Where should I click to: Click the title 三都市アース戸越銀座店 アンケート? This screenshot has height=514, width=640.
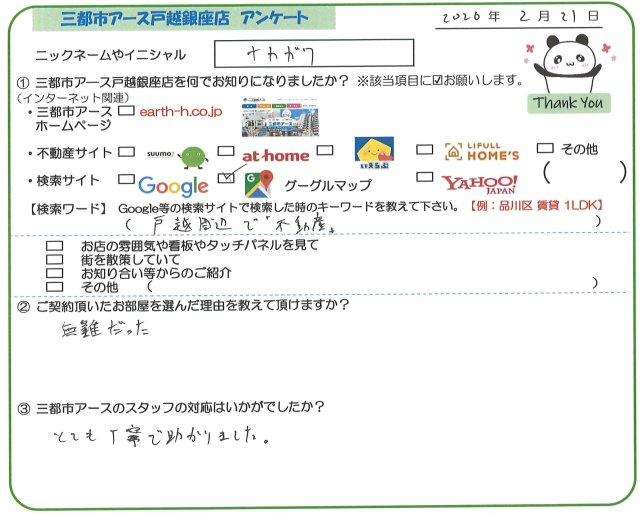[184, 19]
